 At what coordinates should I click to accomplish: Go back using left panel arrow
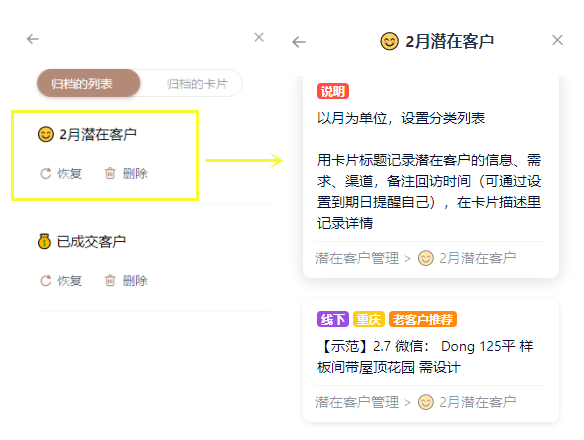(x=33, y=39)
